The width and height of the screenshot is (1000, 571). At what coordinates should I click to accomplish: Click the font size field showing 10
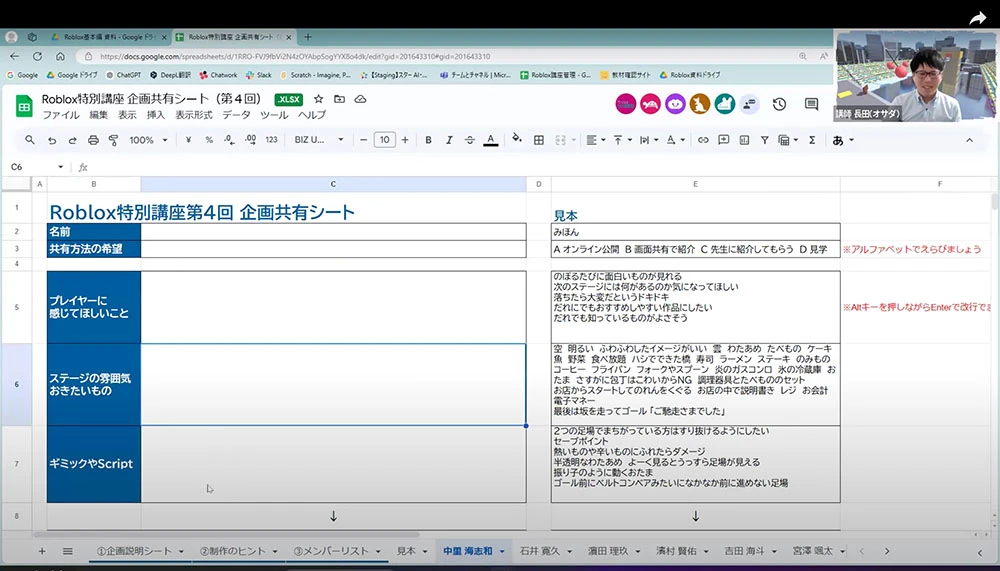[x=385, y=140]
